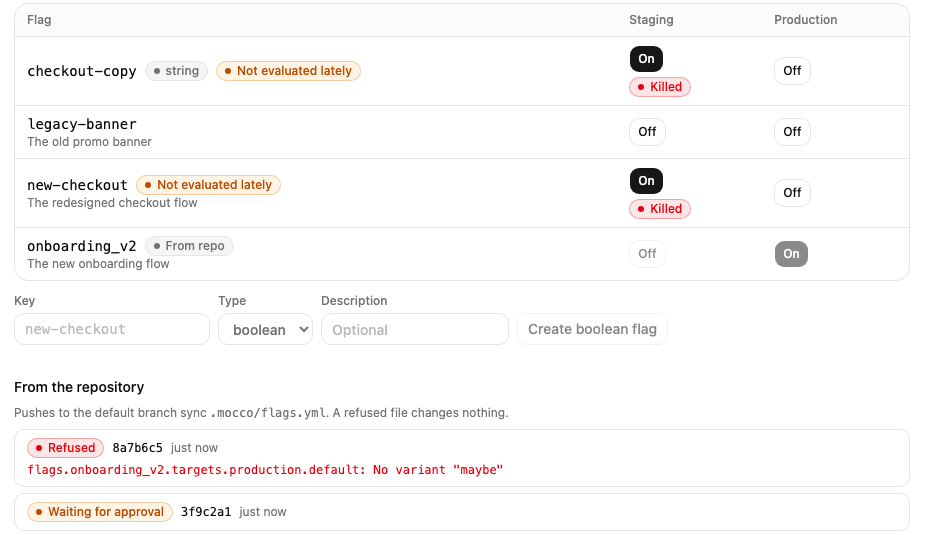
Task: Toggle checkout-copy Staging On switch
Action: 646,59
